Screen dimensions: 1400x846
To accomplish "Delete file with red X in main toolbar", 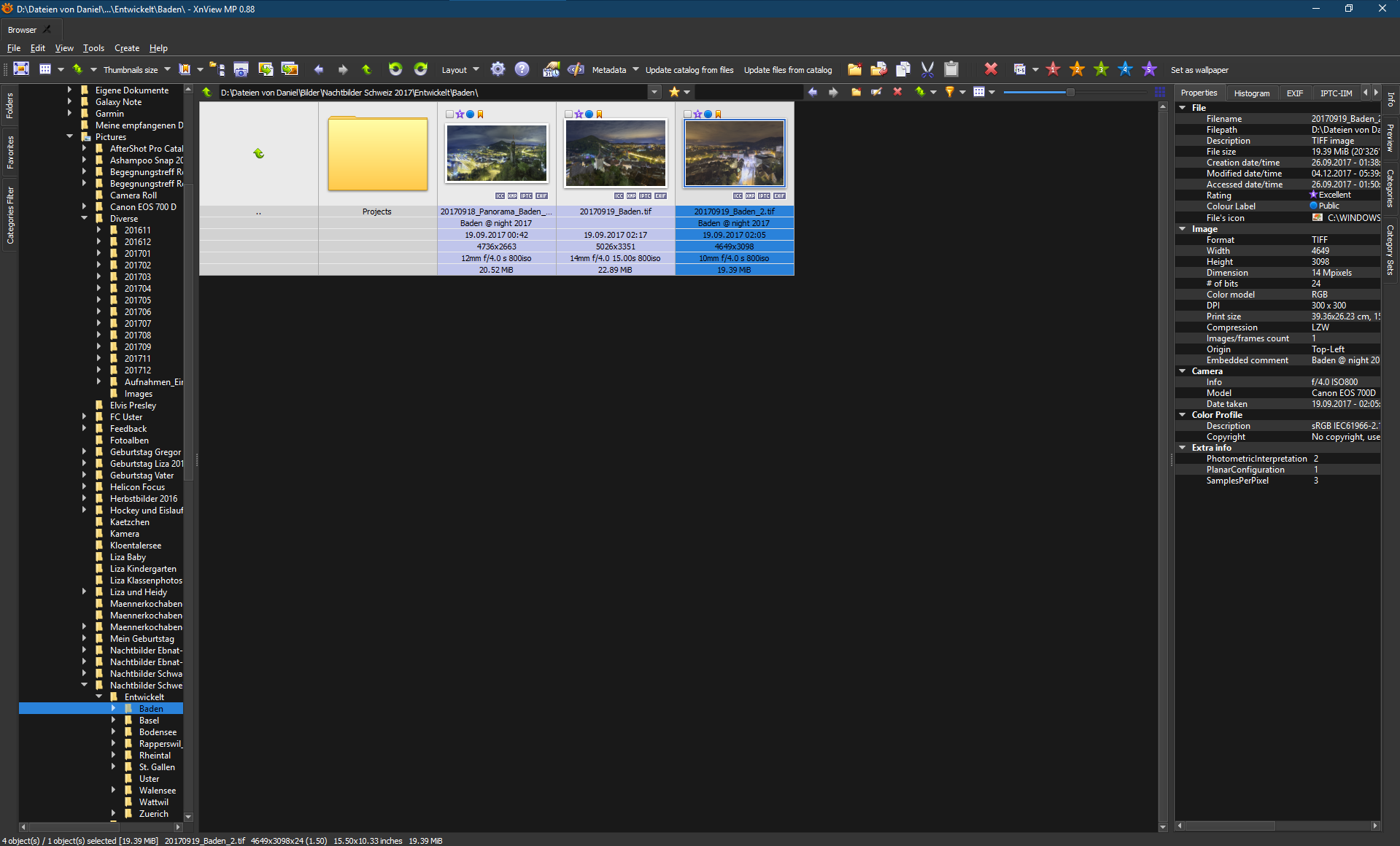I will point(991,69).
